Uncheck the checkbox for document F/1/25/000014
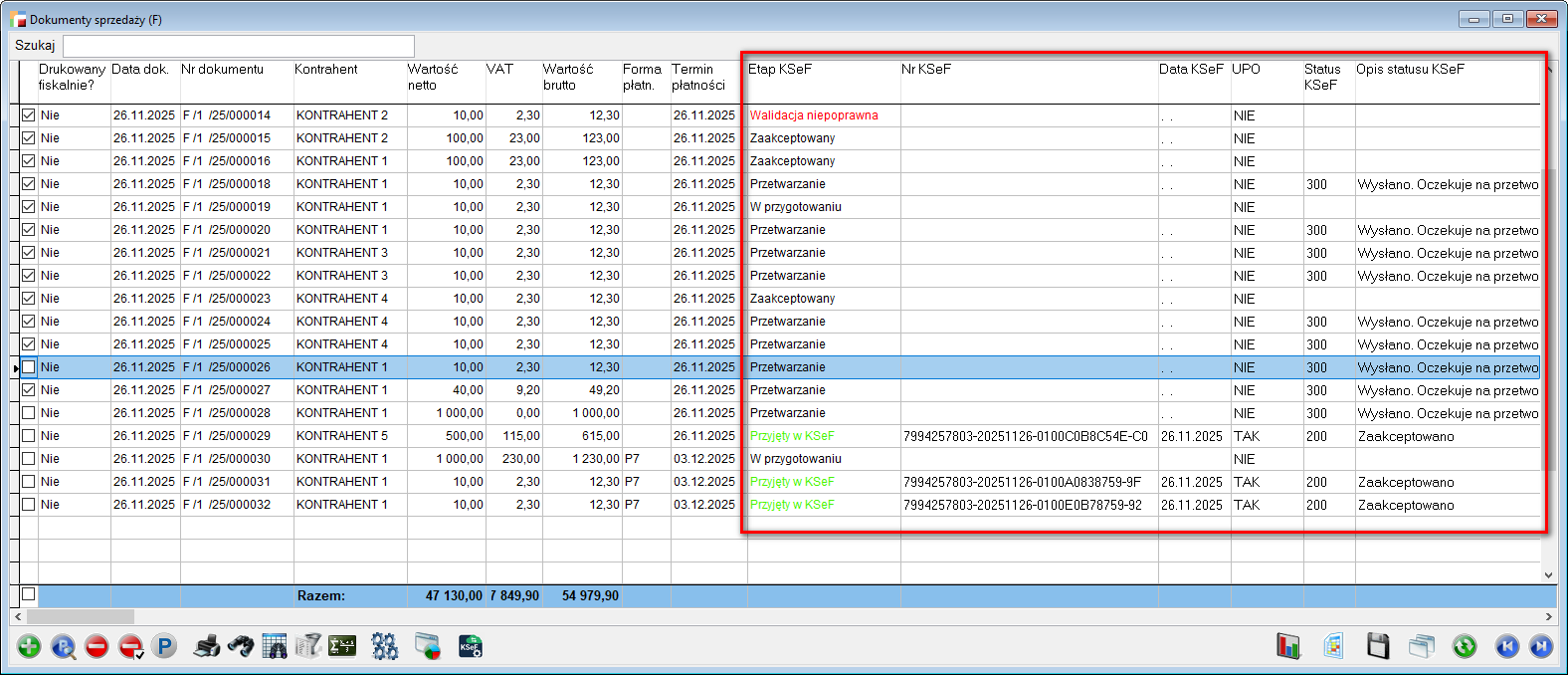 [x=28, y=115]
